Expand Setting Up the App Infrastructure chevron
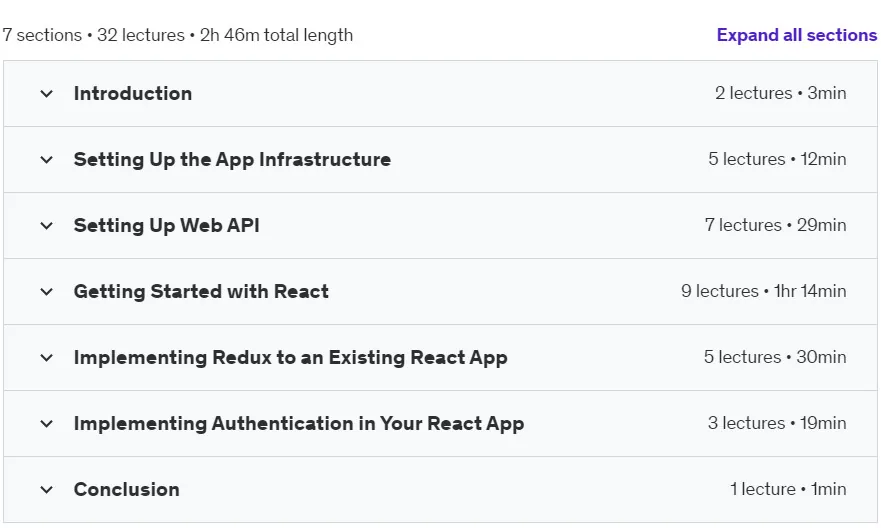This screenshot has width=881, height=528. [47, 160]
